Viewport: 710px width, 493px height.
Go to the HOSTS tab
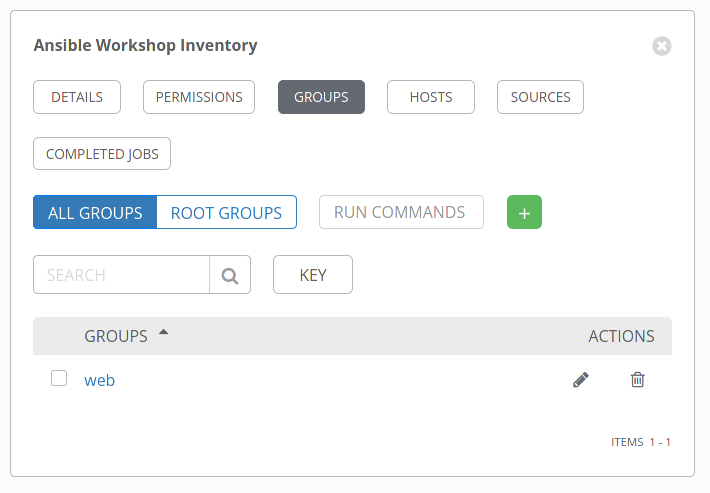tap(431, 97)
